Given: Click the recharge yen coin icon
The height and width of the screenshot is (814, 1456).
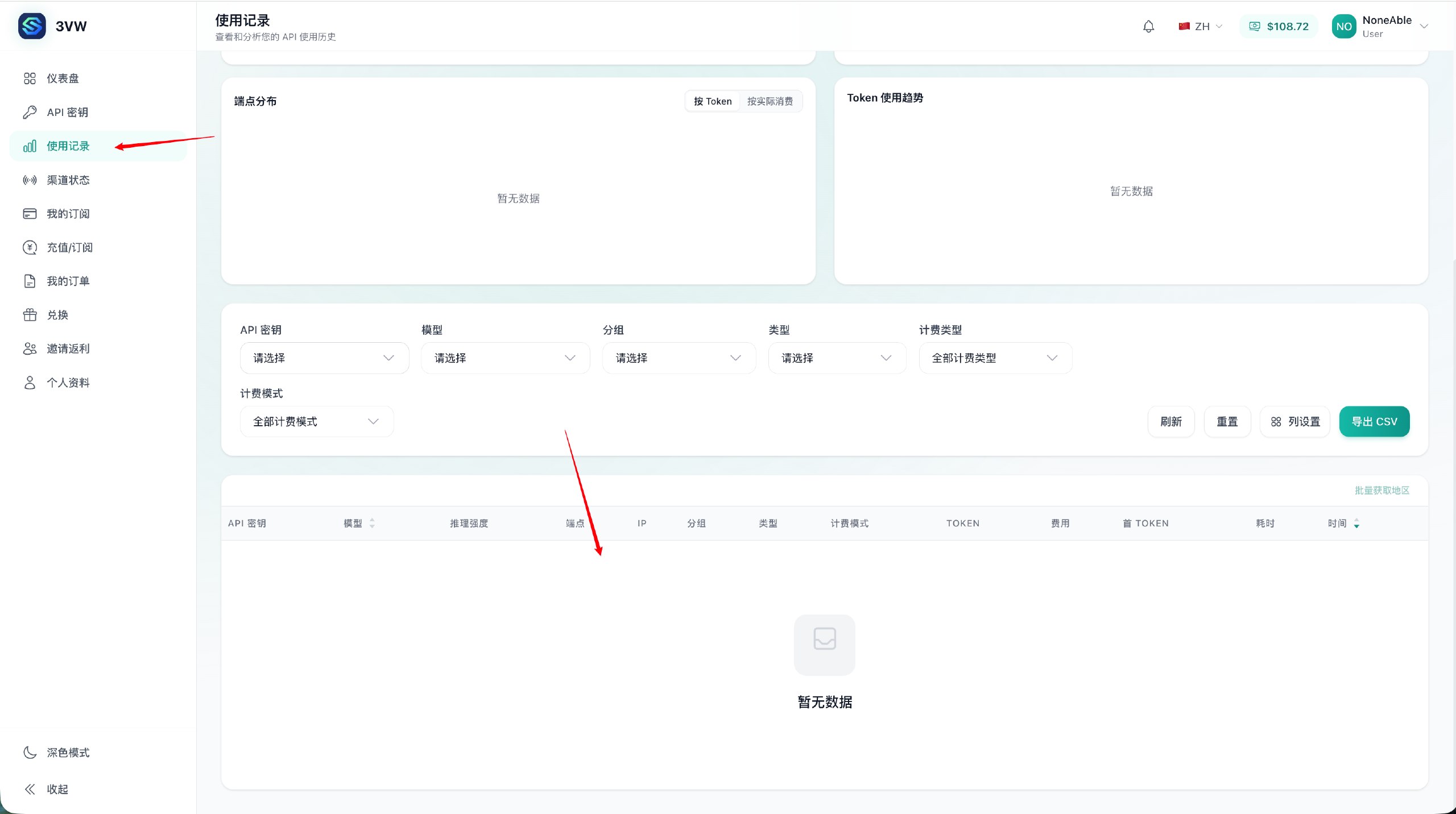Looking at the screenshot, I should (30, 247).
